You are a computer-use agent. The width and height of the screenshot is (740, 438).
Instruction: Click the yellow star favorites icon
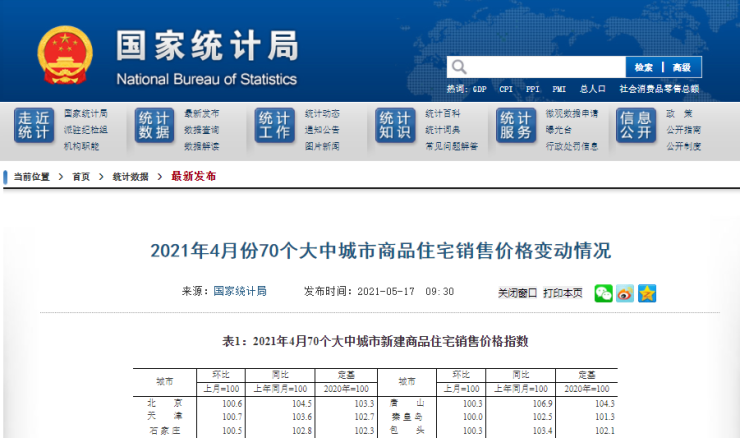coord(647,293)
